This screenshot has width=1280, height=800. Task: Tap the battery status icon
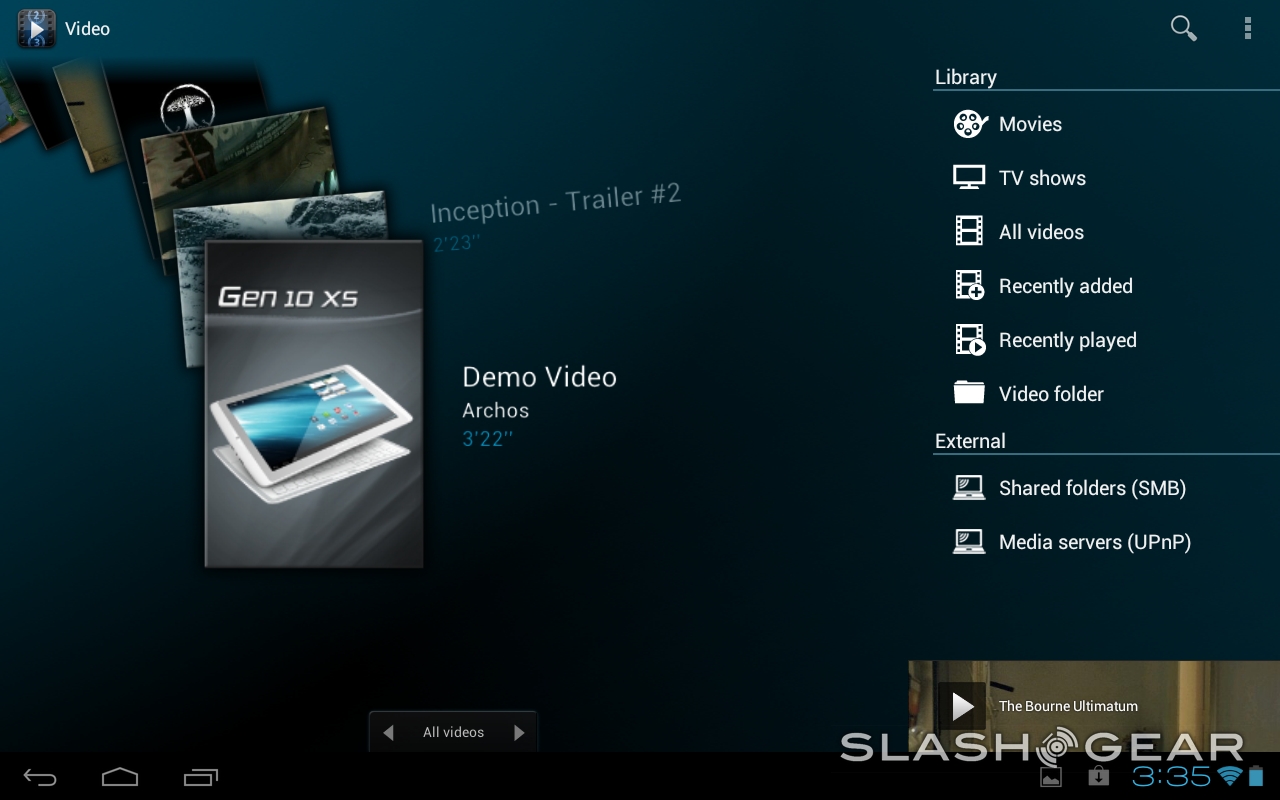point(1256,776)
